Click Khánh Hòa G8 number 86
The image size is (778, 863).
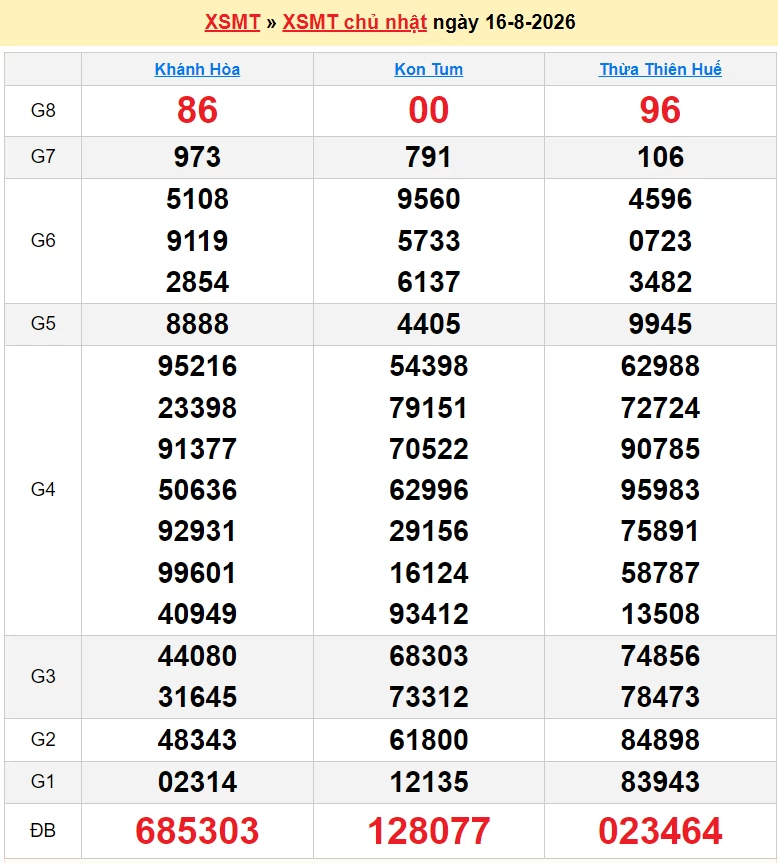pyautogui.click(x=198, y=110)
